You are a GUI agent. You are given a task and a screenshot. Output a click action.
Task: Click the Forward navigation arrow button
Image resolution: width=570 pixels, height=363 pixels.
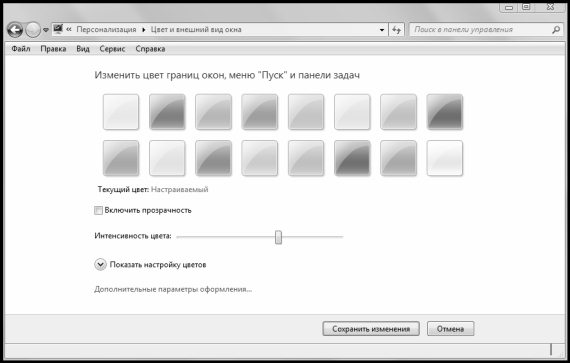pyautogui.click(x=33, y=30)
